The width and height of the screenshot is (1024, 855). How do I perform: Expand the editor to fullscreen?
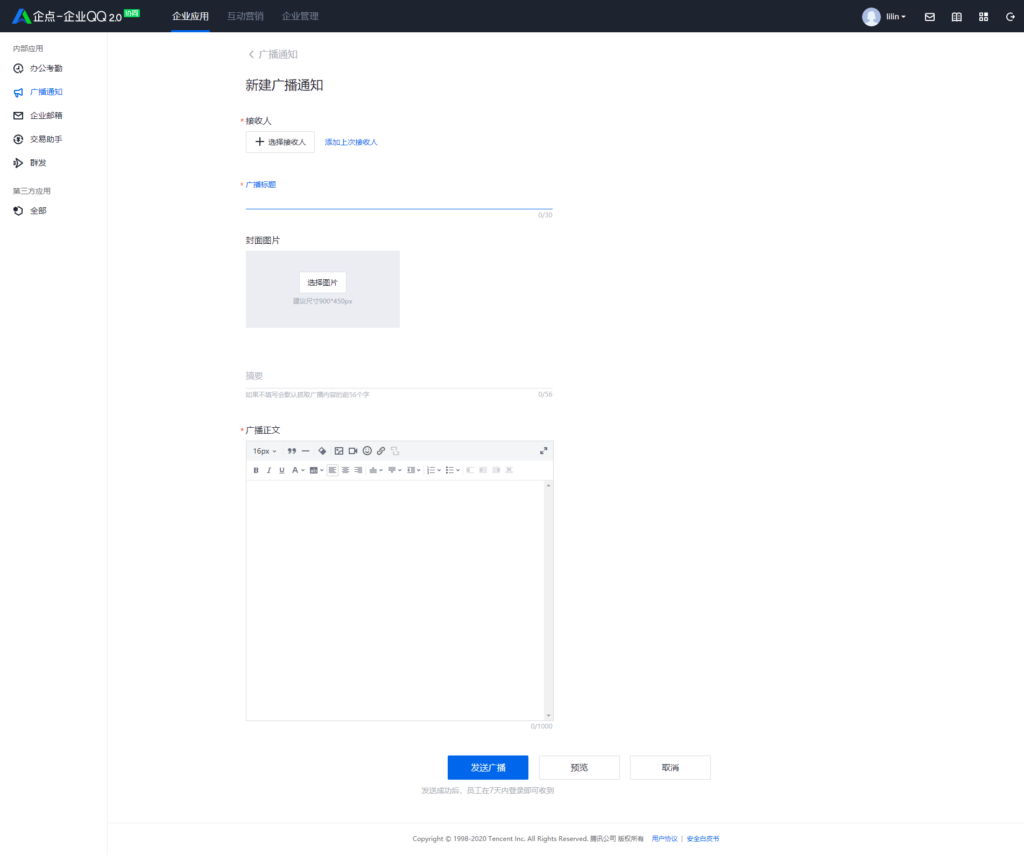point(544,451)
